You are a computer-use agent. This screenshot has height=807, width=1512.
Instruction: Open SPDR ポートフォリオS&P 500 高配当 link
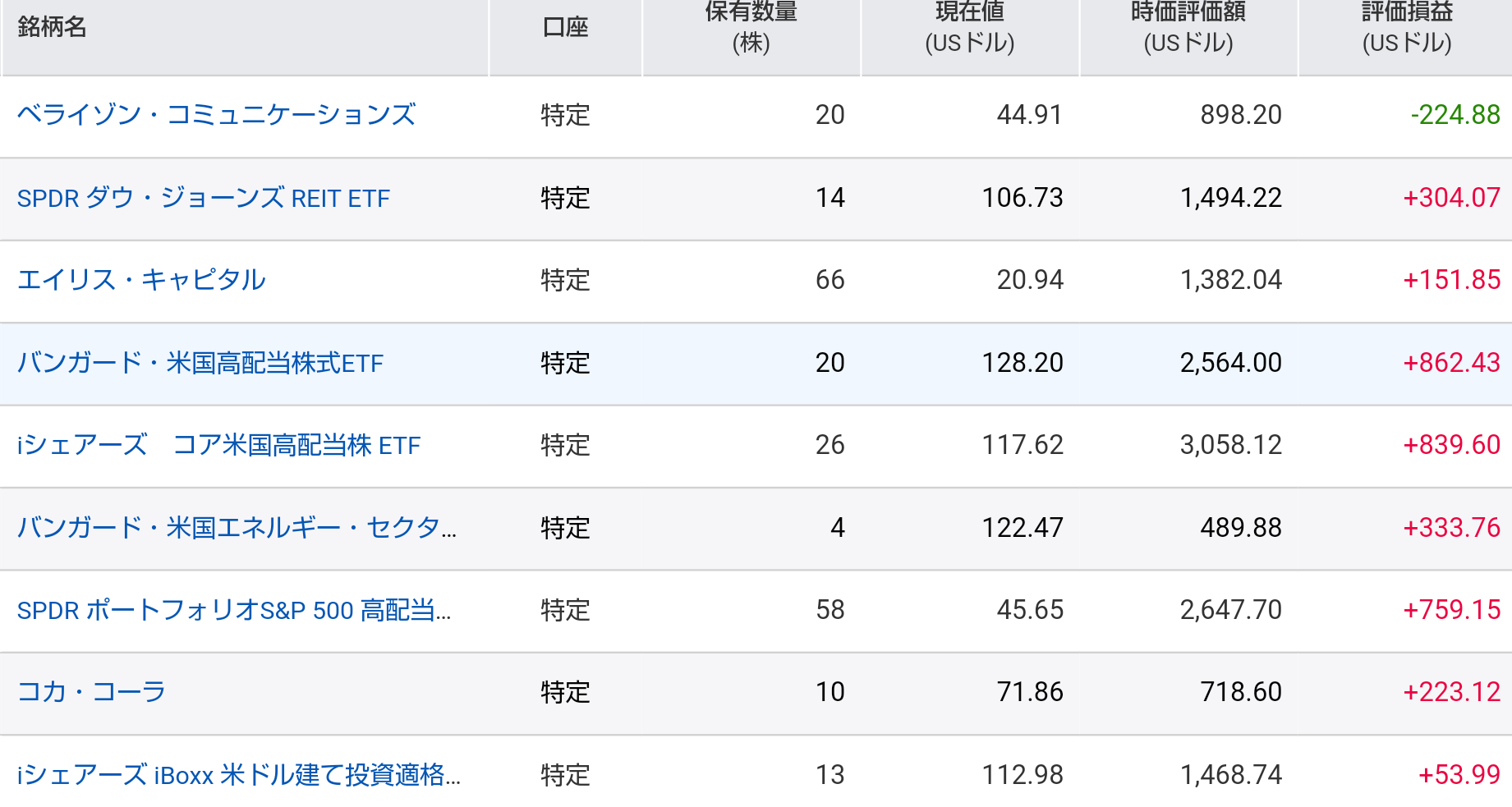tap(233, 610)
